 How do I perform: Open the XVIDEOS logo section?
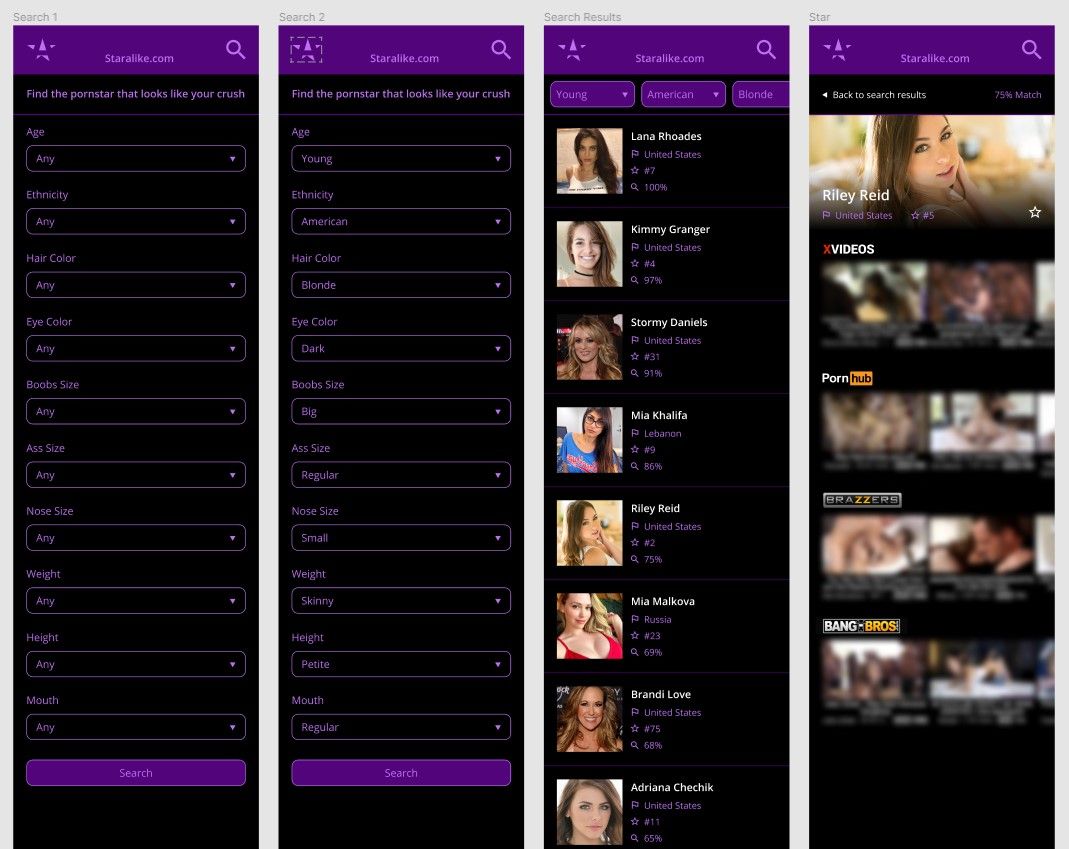[848, 250]
